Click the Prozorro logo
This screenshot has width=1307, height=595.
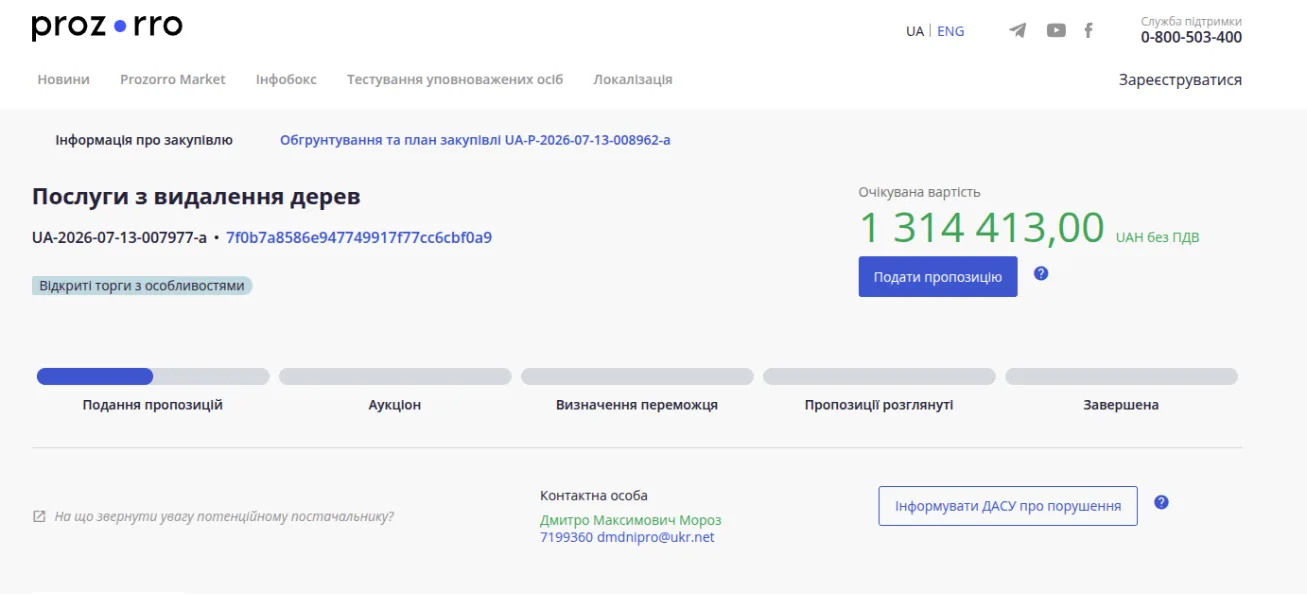click(x=107, y=27)
